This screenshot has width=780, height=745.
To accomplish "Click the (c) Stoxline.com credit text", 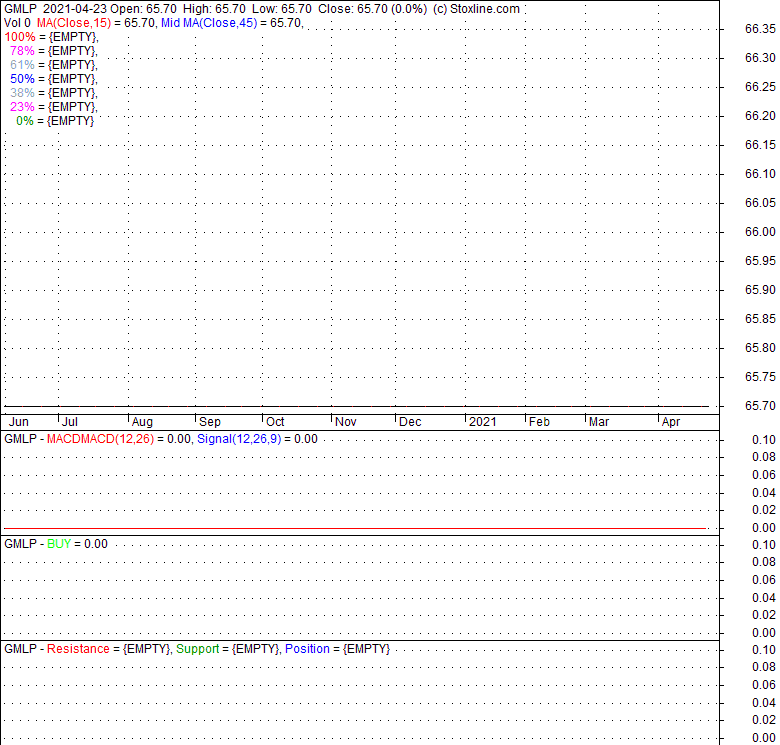I will (476, 9).
